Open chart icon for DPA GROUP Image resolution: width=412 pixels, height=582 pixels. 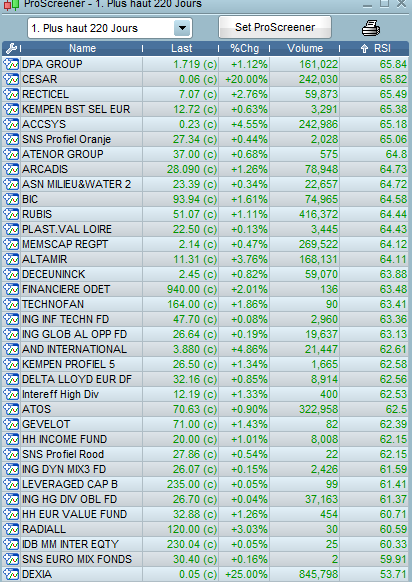point(11,64)
